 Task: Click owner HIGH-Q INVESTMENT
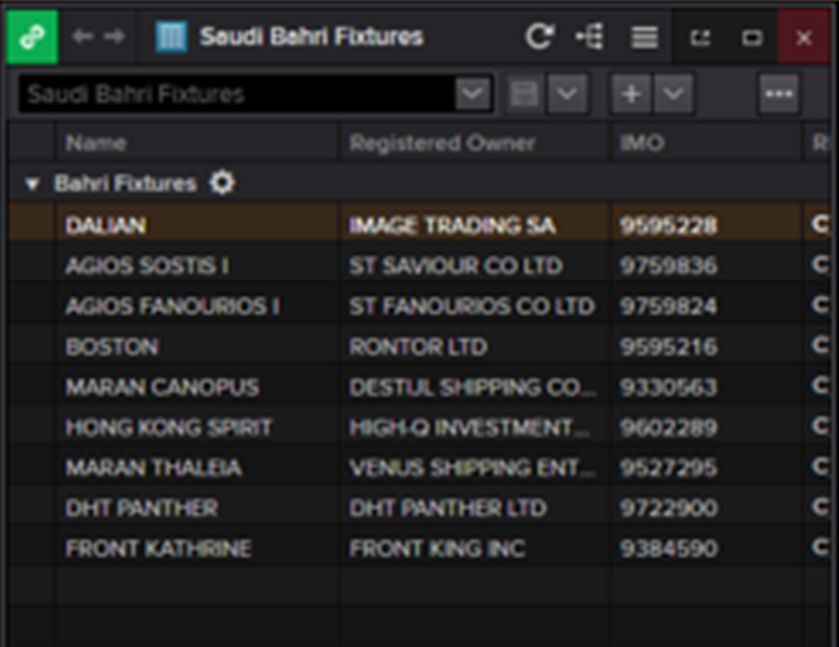point(469,428)
